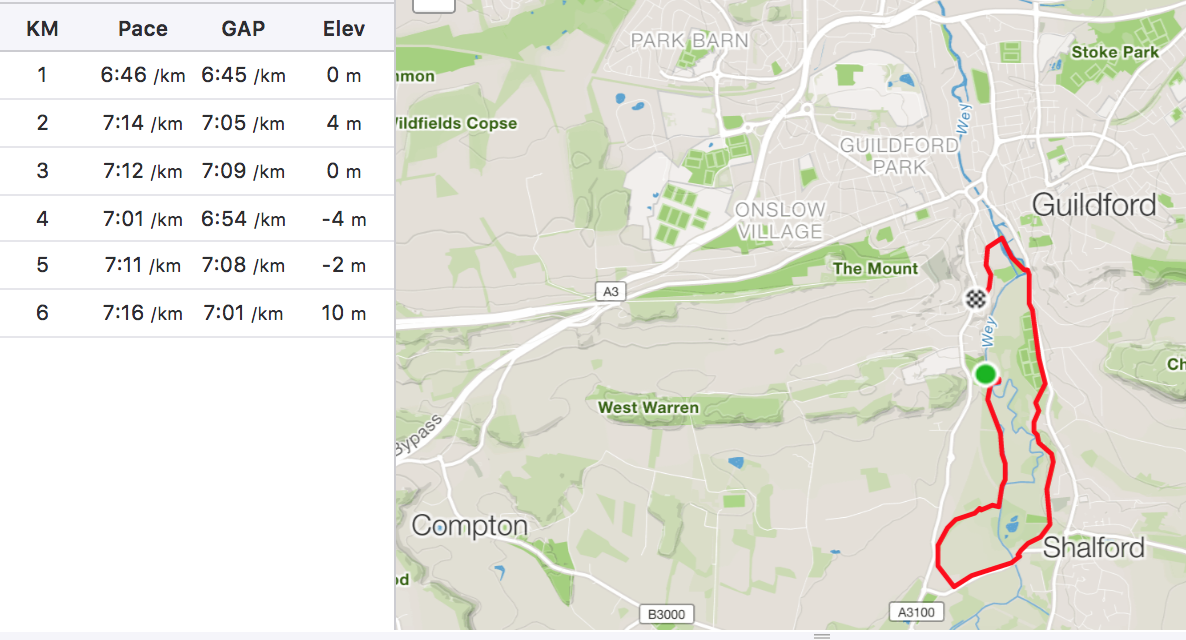Select split row with 10 m elevation
The image size is (1186, 640).
click(197, 313)
